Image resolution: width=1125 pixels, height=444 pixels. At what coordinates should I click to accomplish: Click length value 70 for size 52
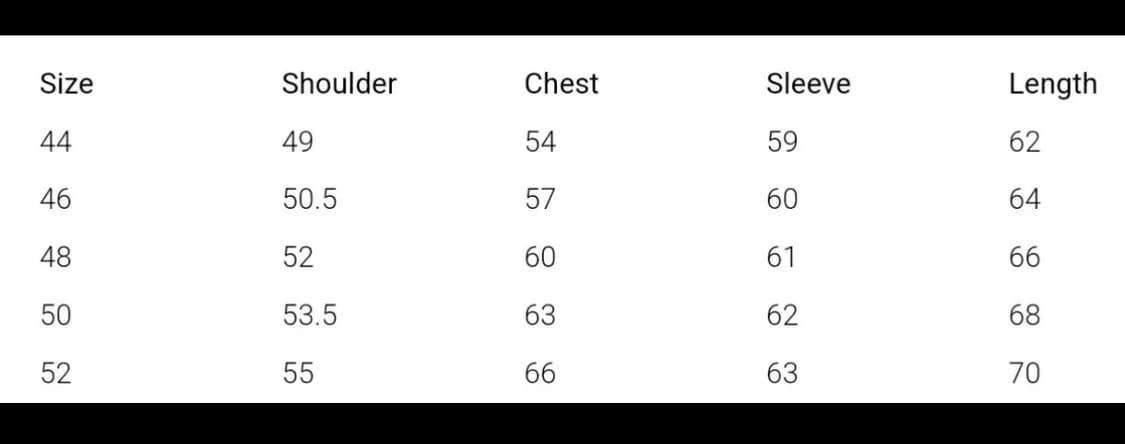point(1024,374)
